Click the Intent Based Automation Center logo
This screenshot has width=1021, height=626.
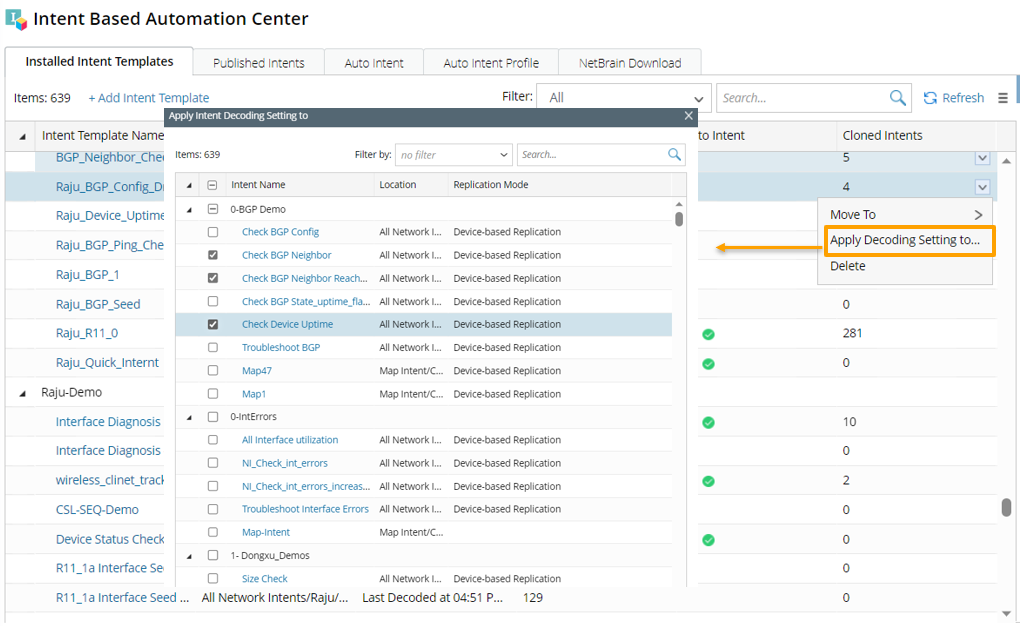click(16, 19)
